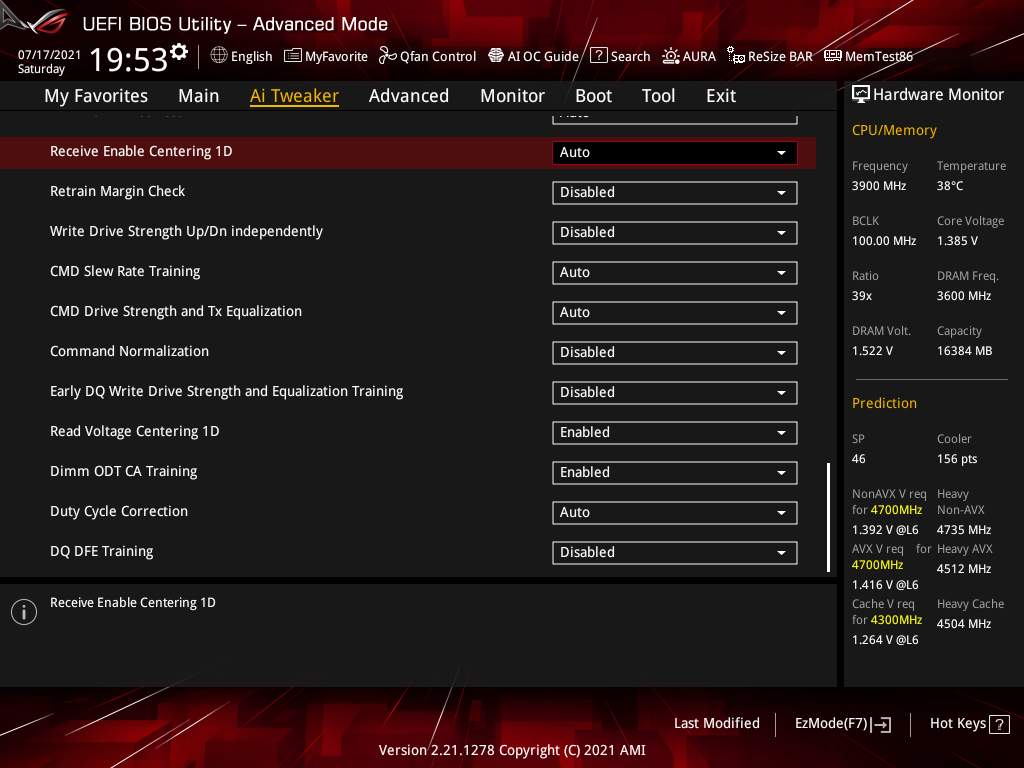Image resolution: width=1024 pixels, height=768 pixels.
Task: Click the CPU/Memory section heading
Action: pyautogui.click(x=894, y=131)
